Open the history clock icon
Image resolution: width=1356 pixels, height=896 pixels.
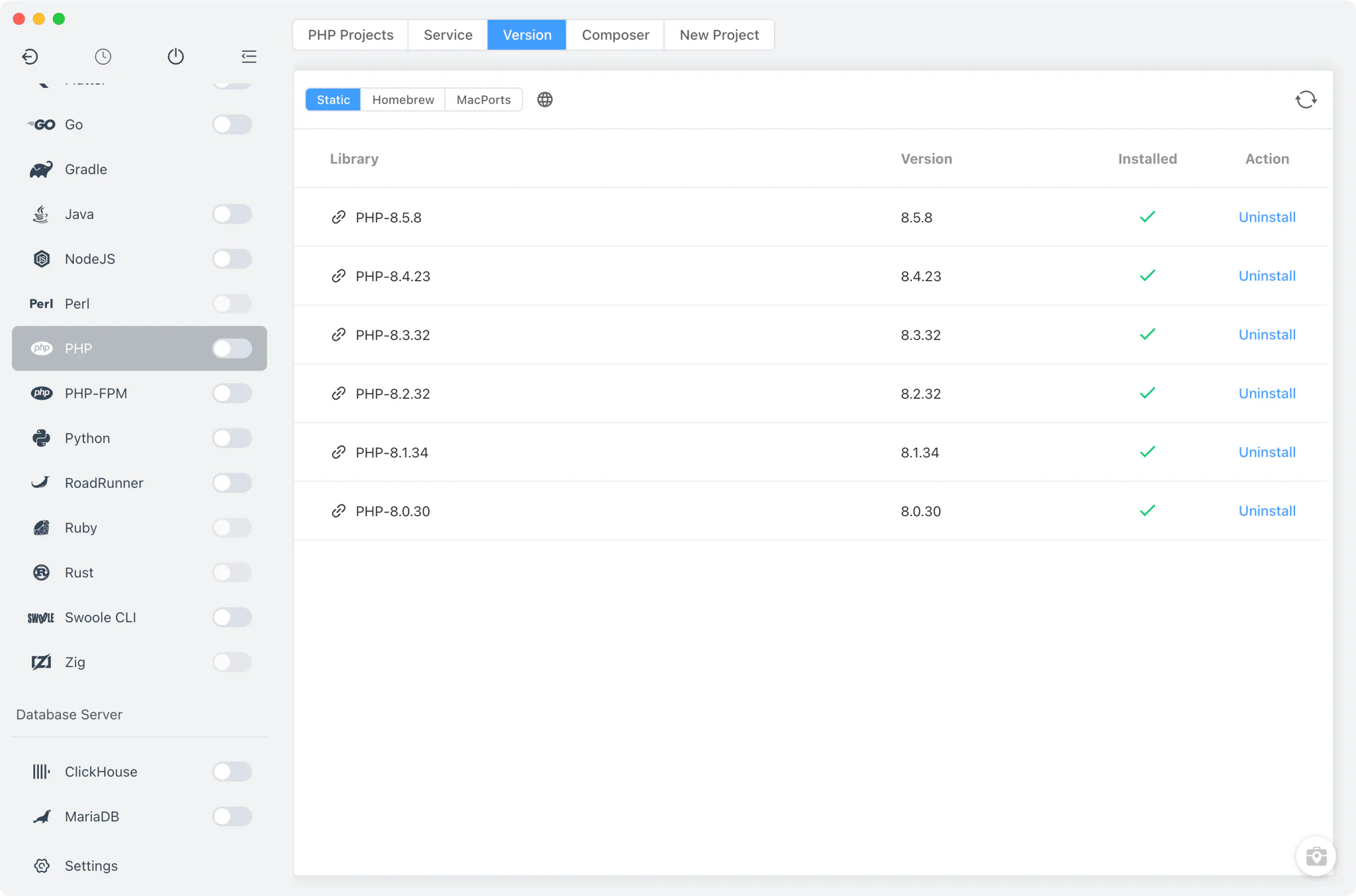103,56
